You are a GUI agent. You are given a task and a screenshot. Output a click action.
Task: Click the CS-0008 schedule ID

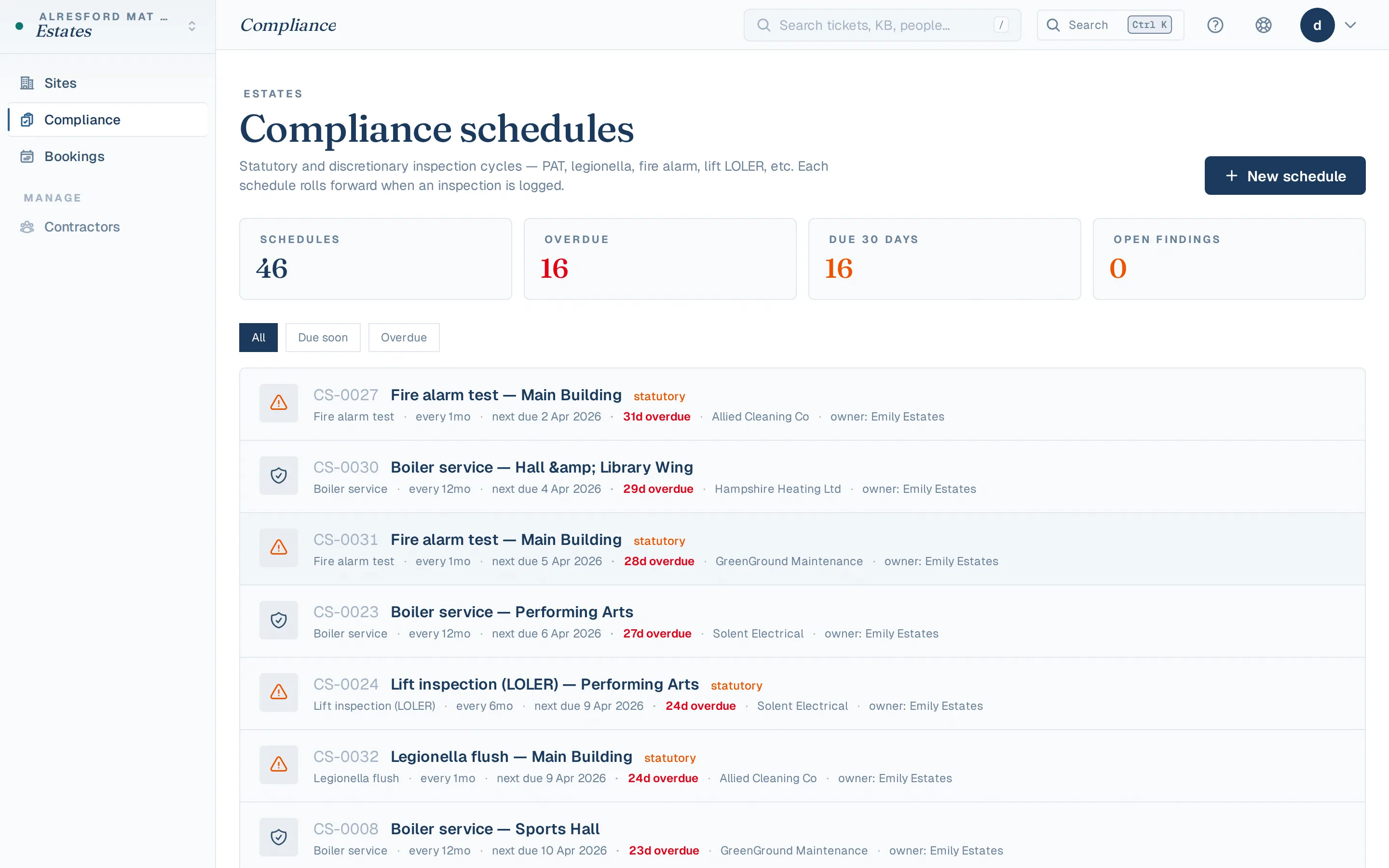(346, 829)
